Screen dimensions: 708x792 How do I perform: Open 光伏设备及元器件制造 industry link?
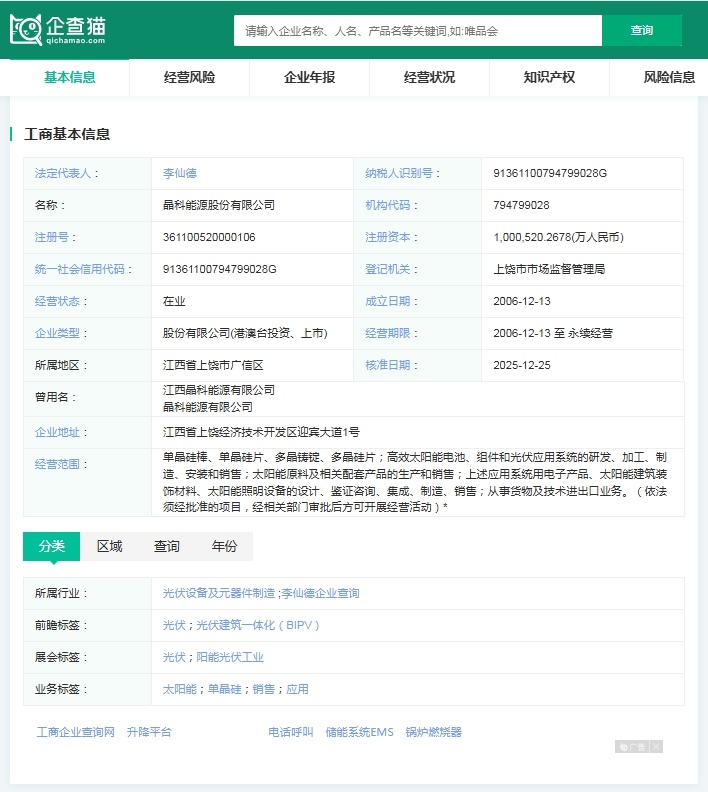pos(219,593)
